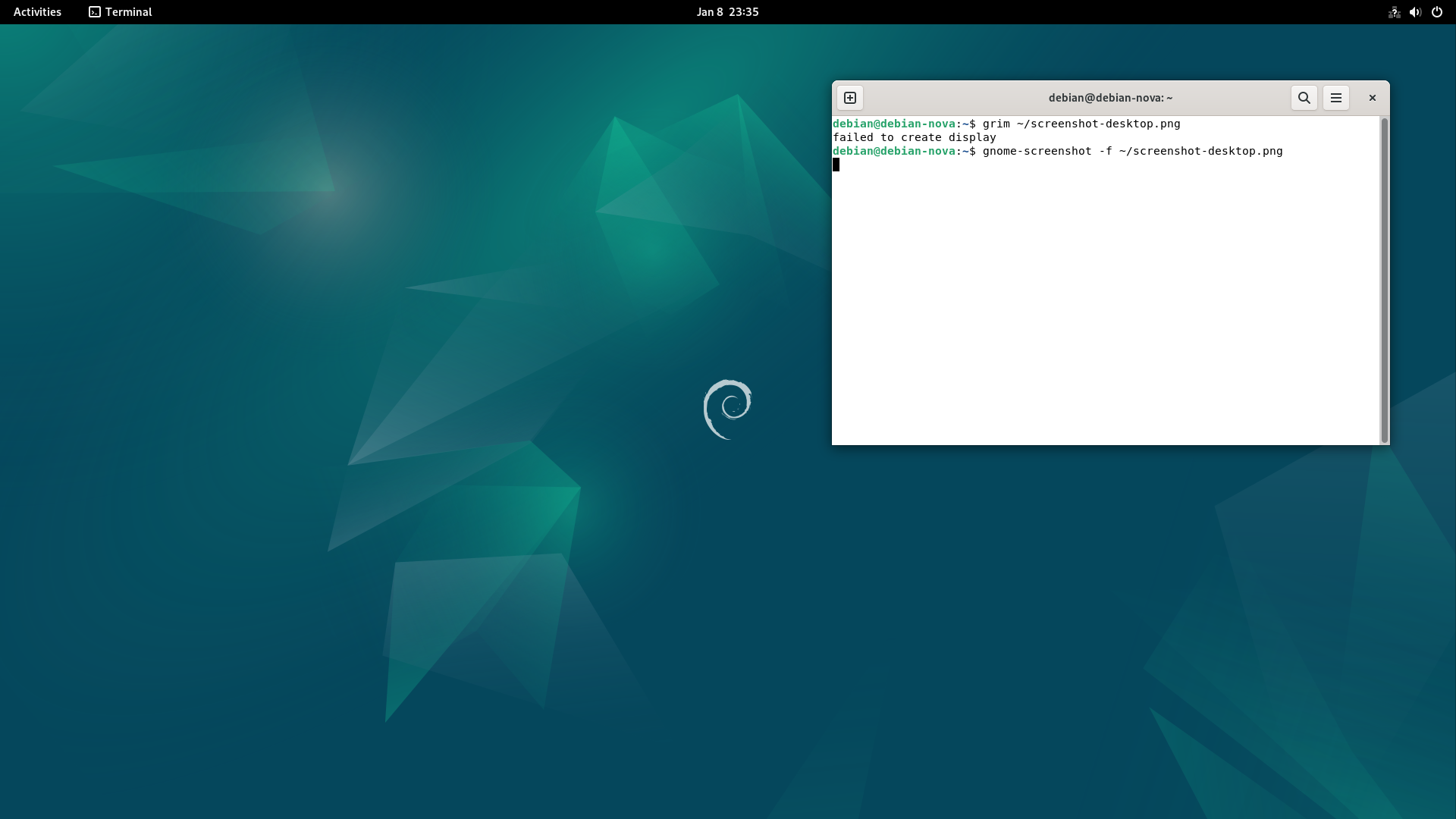Close the terminal window
The height and width of the screenshot is (819, 1456).
(x=1372, y=98)
